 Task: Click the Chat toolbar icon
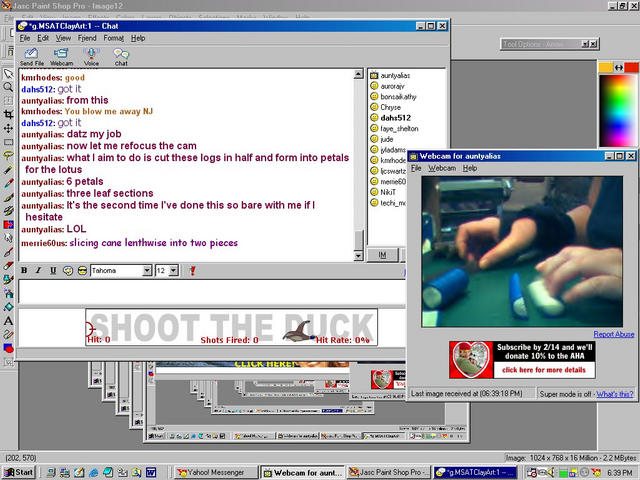tap(121, 57)
